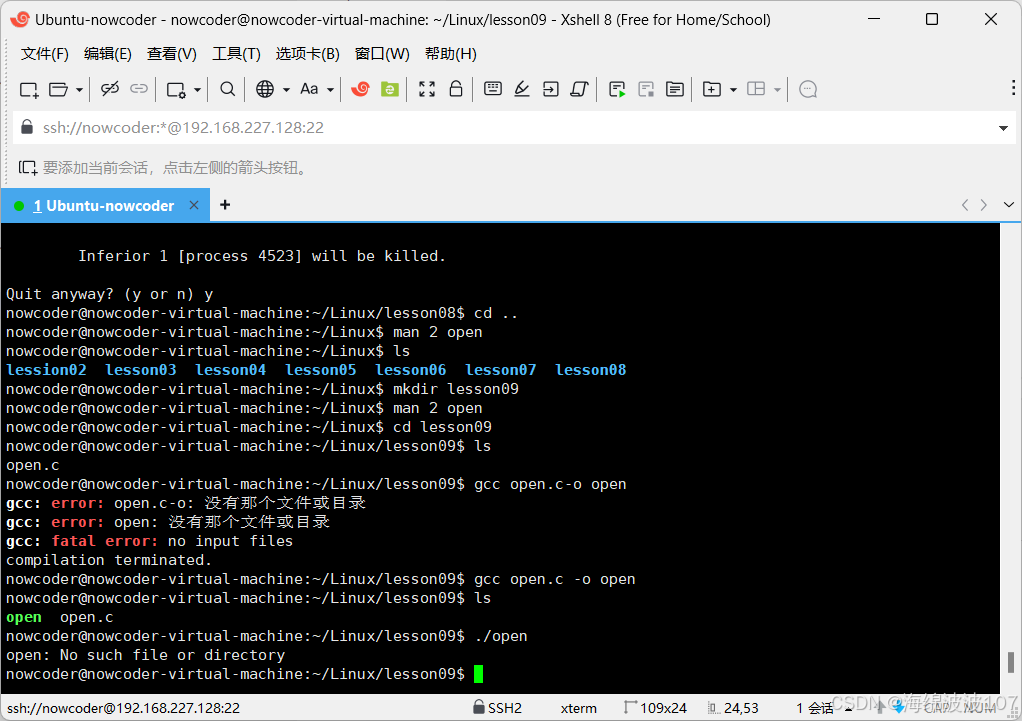The height and width of the screenshot is (721, 1022).
Task: Click the add current session arrow button
Action: 27,168
